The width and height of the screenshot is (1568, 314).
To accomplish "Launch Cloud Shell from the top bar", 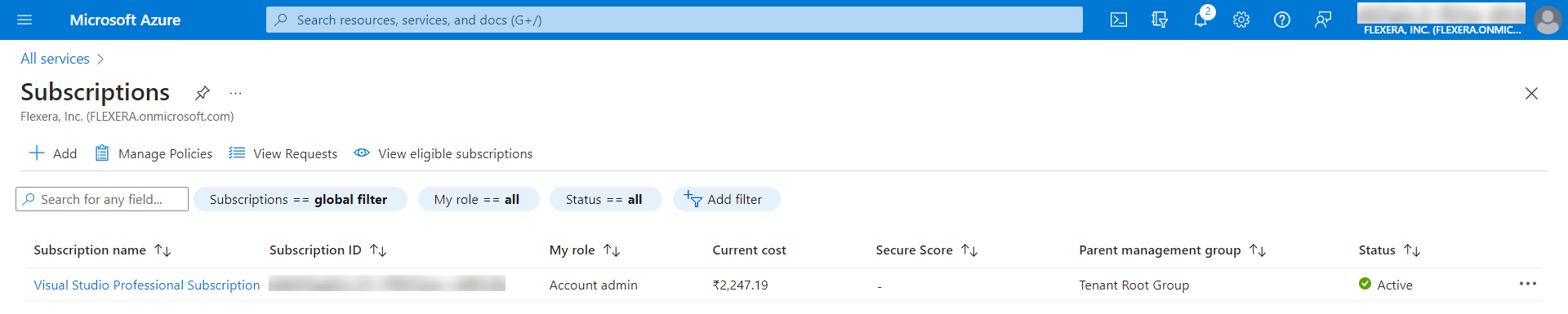I will click(x=1119, y=20).
